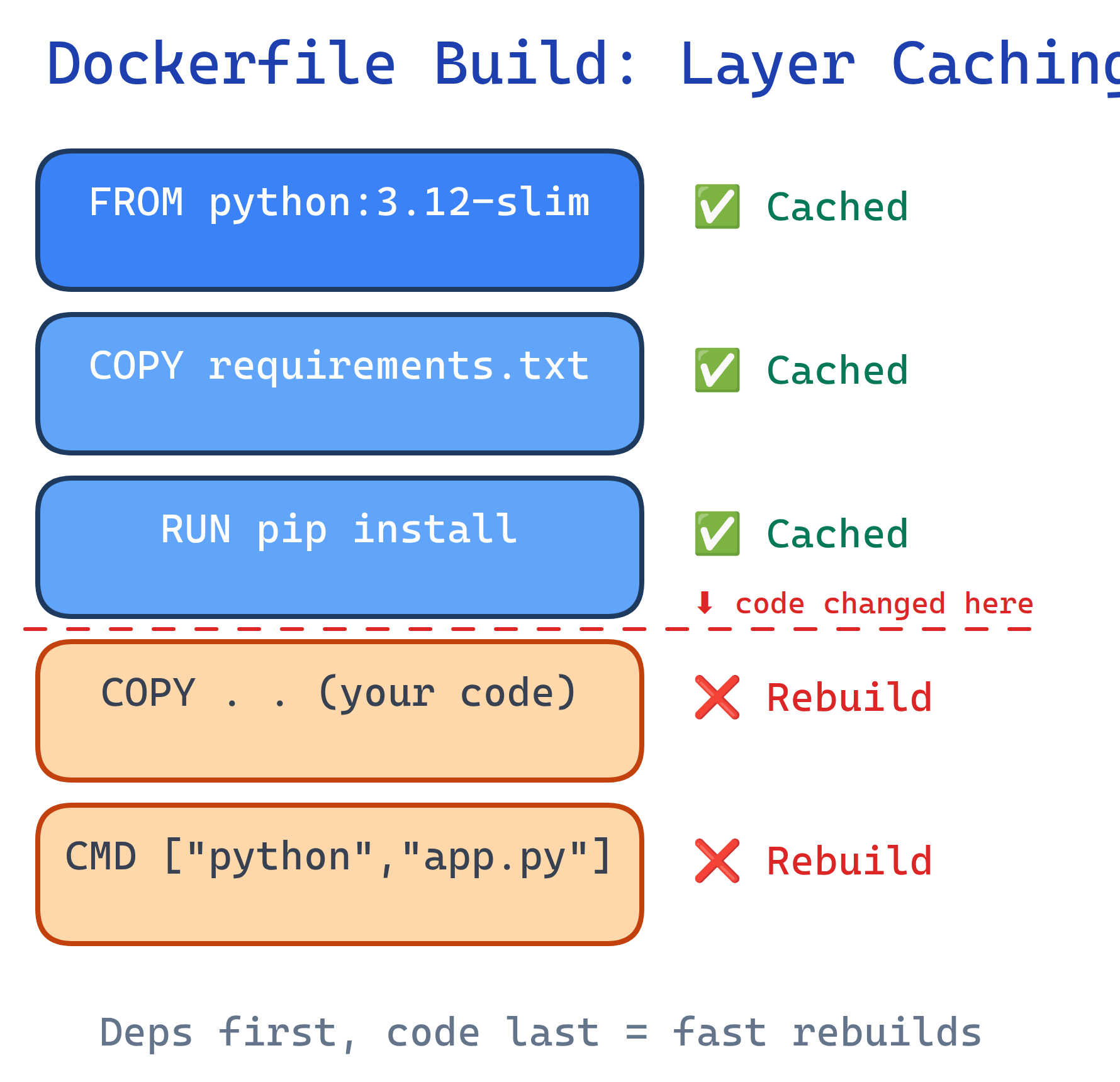
Task: Click the checkmark next to COPY requirements.txt
Action: pos(716,370)
